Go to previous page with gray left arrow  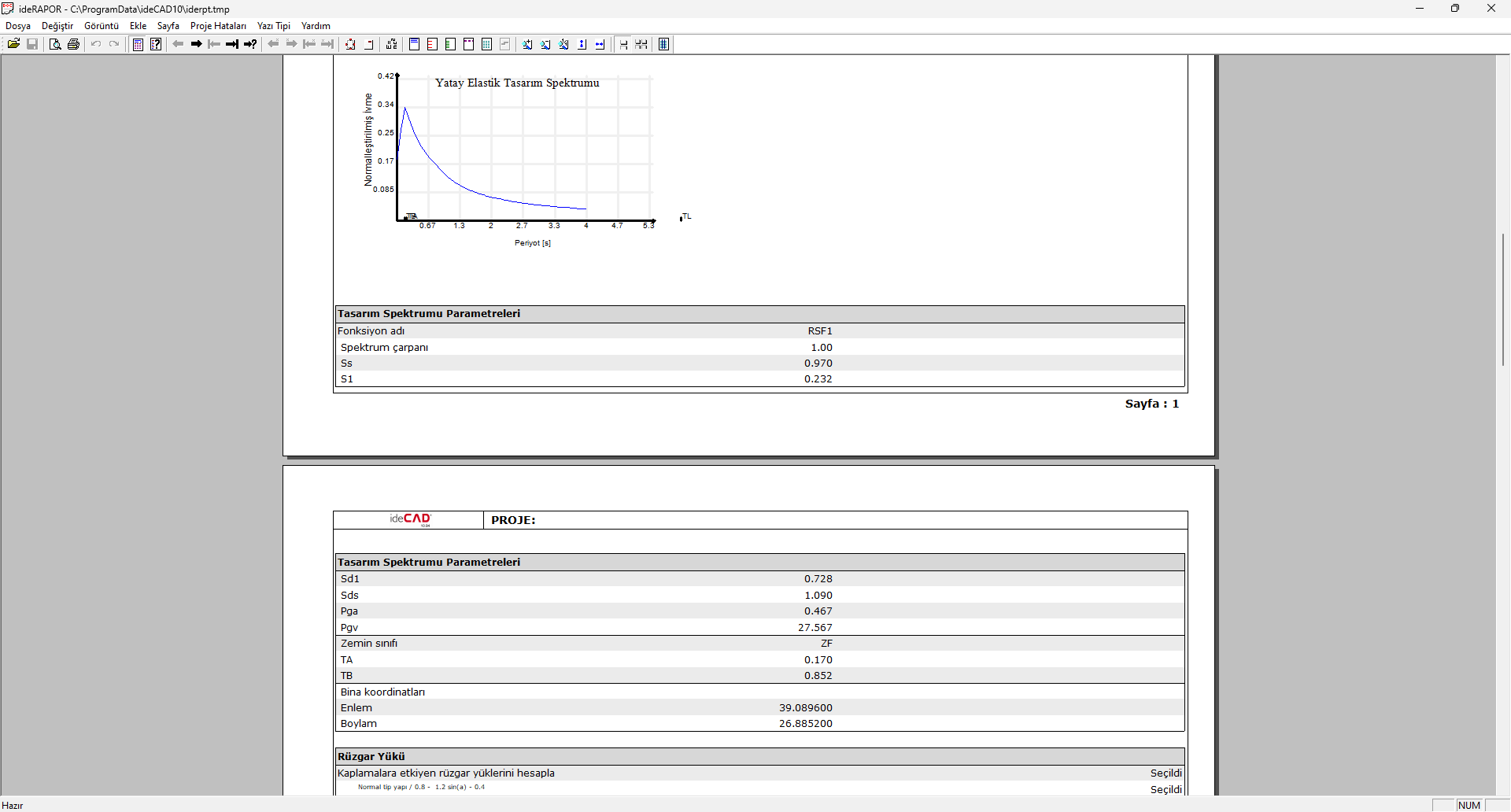[x=178, y=44]
